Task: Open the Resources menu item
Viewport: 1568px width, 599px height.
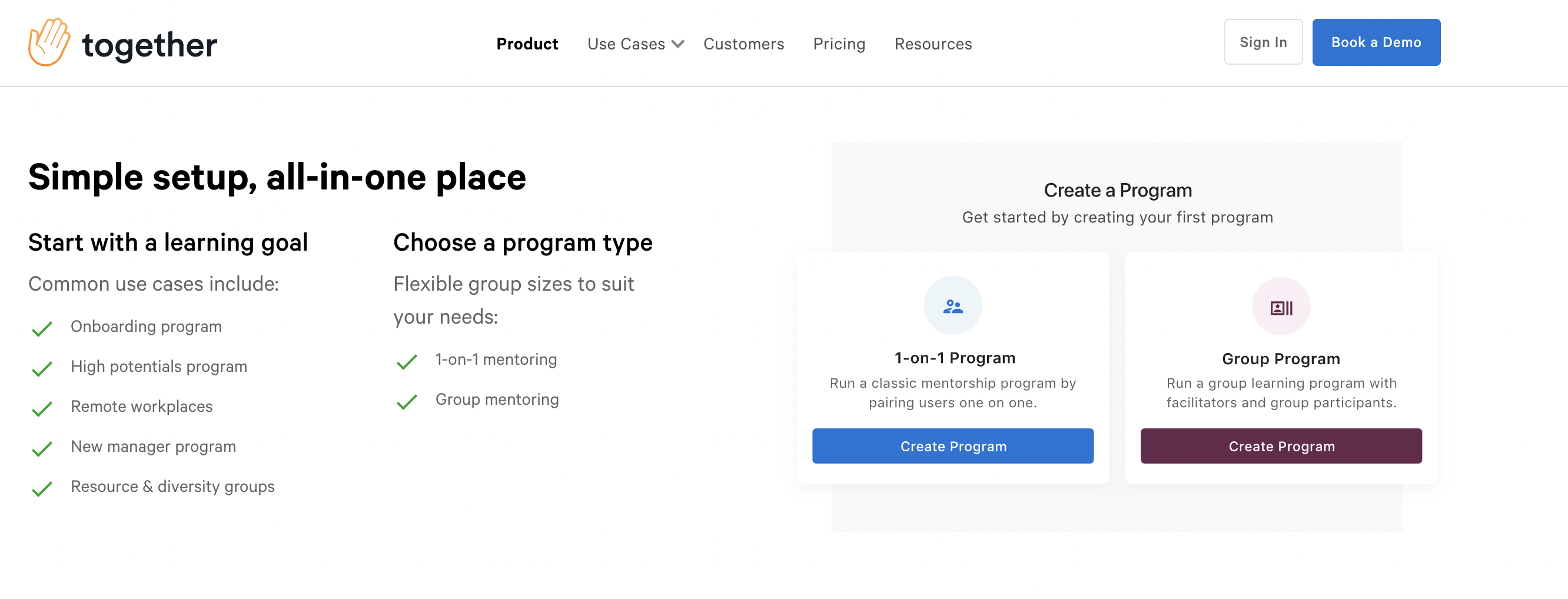Action: pos(932,44)
